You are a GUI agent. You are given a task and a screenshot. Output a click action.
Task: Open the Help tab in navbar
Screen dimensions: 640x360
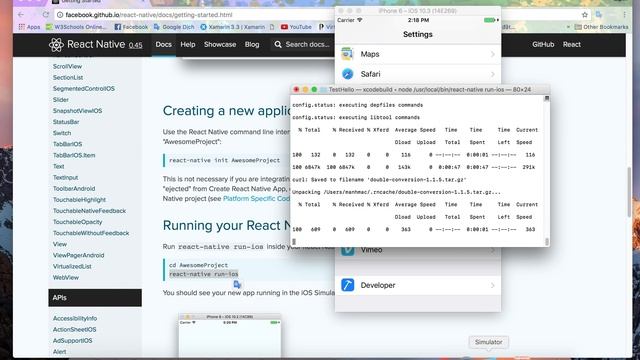point(188,44)
